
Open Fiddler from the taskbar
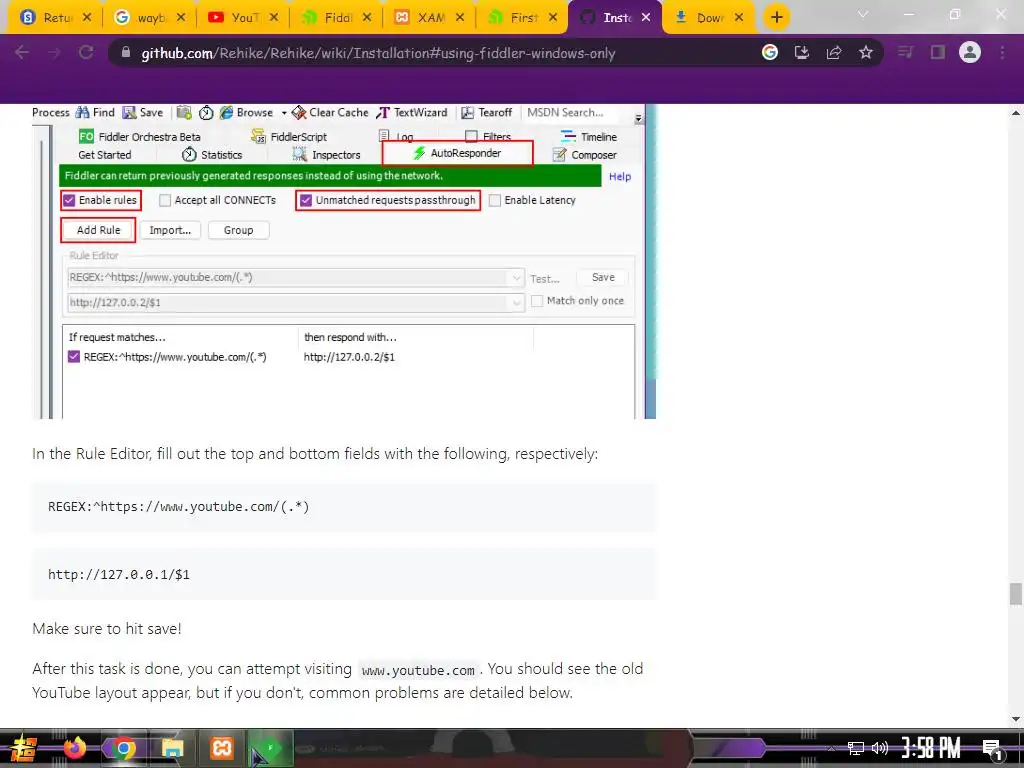[270, 748]
